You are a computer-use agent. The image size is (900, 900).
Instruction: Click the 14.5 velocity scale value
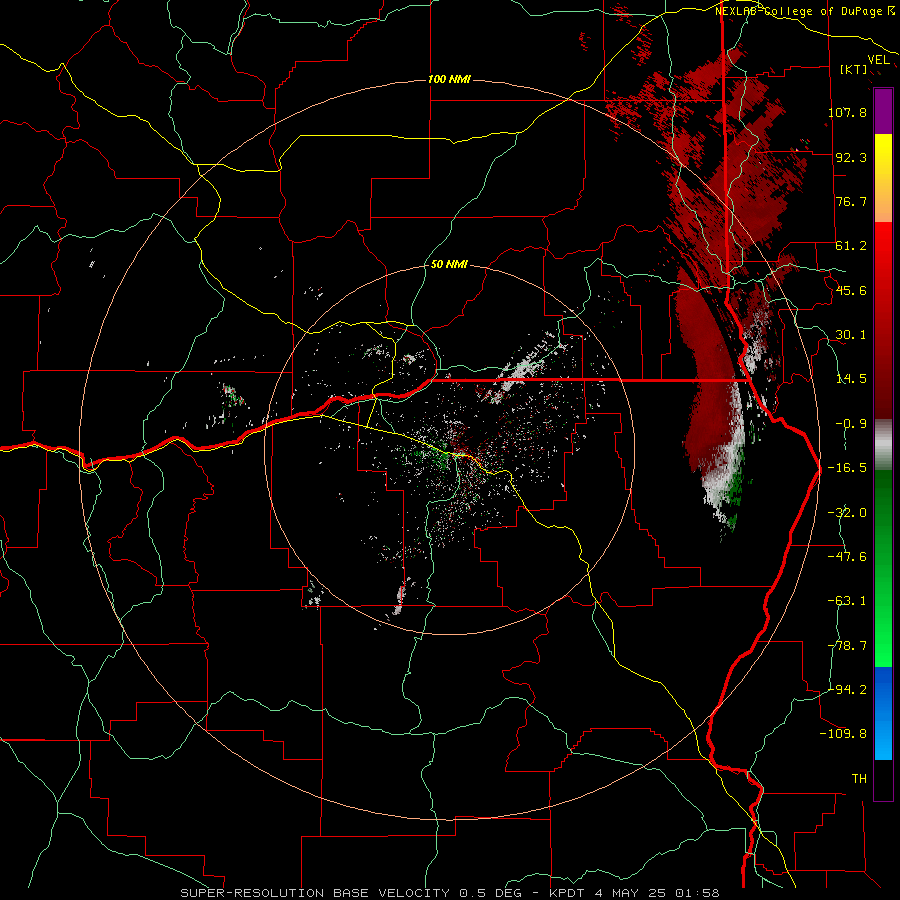pyautogui.click(x=851, y=379)
